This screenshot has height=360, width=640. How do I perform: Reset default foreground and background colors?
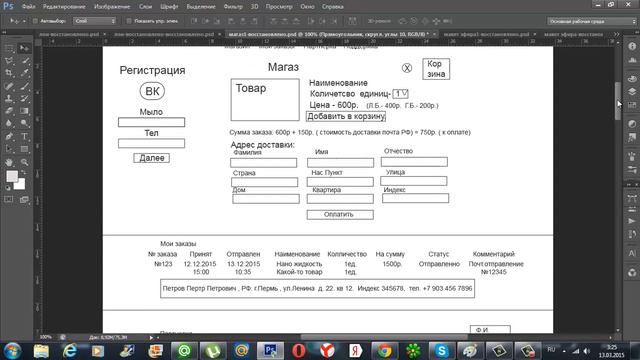click(x=8, y=188)
